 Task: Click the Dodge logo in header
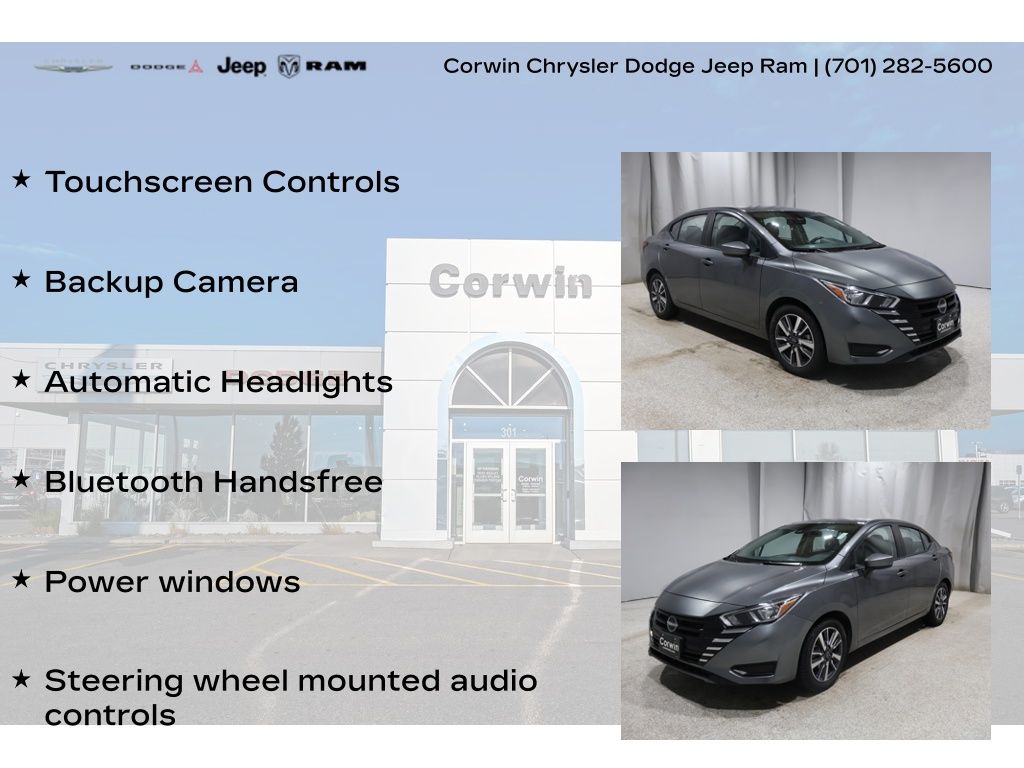[166, 67]
